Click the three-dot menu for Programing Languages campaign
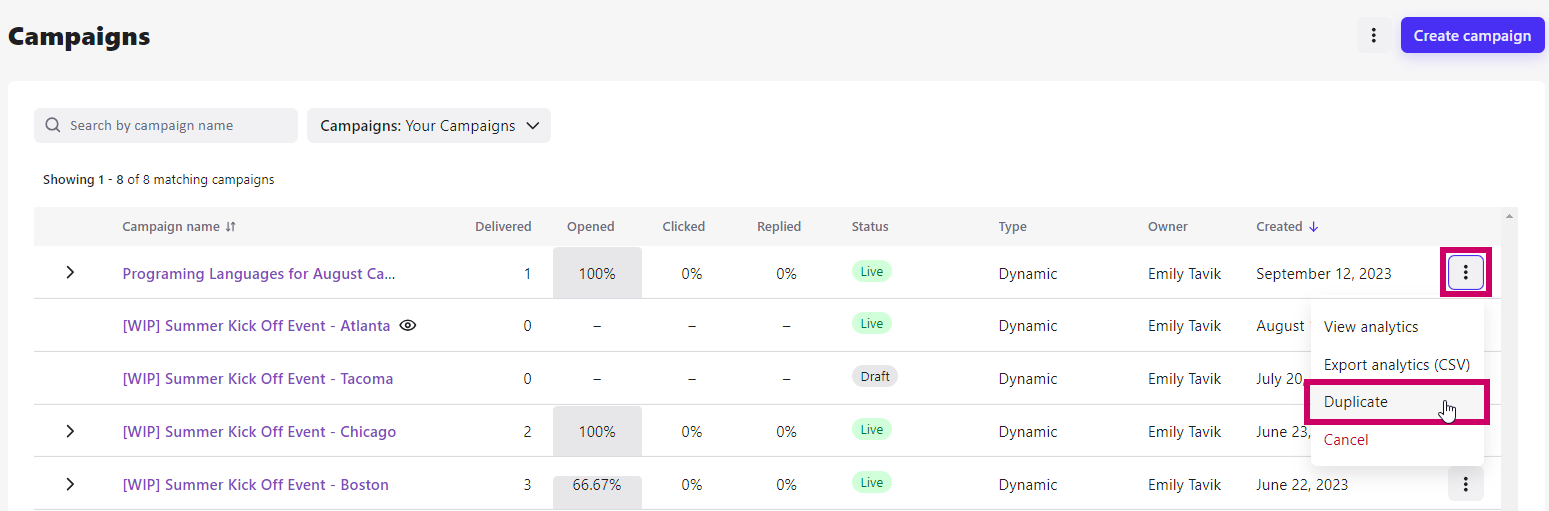The image size is (1549, 511). 1465,272
